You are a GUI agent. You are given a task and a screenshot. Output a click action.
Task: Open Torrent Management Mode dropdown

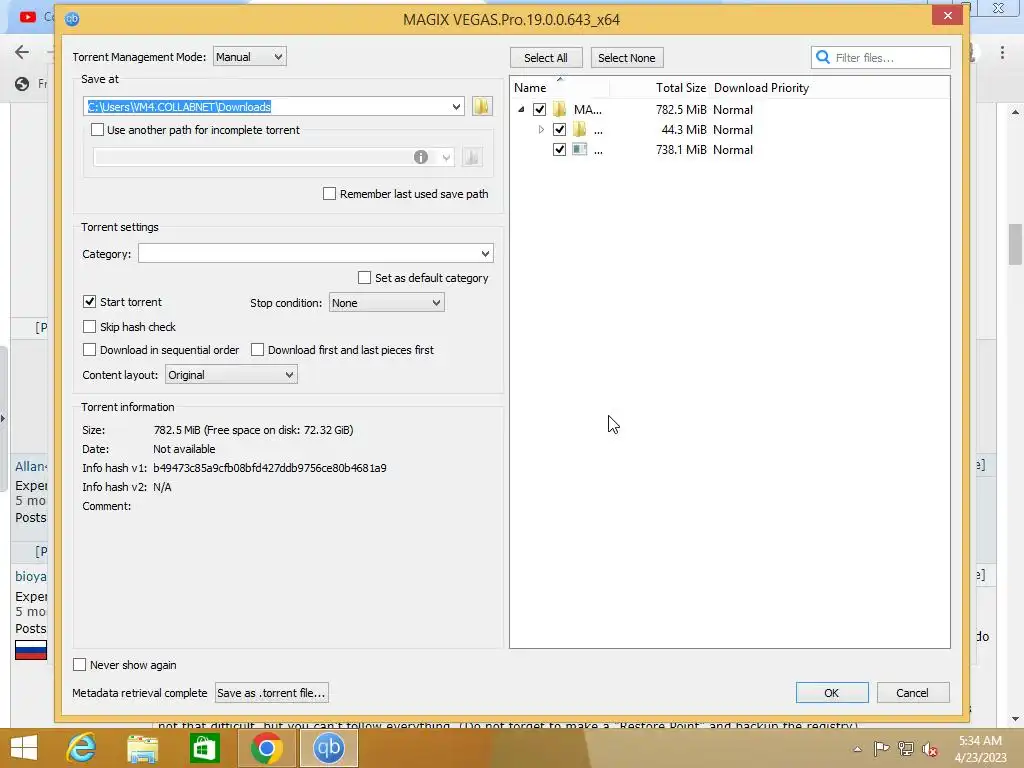click(249, 57)
